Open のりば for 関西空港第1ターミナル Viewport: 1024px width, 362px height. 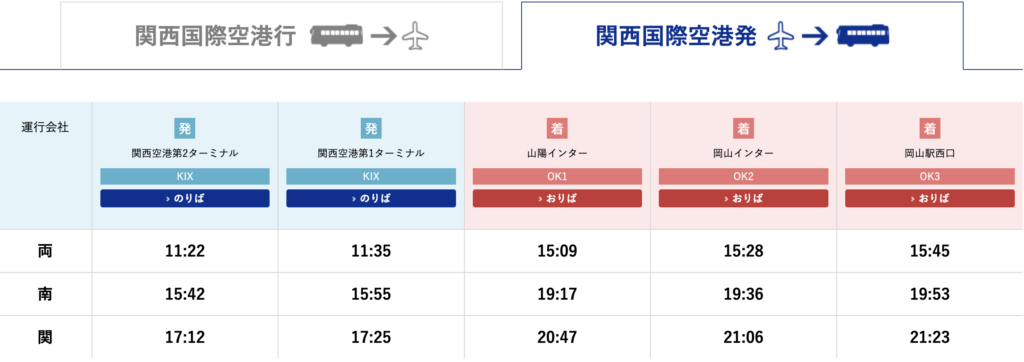[x=371, y=199]
